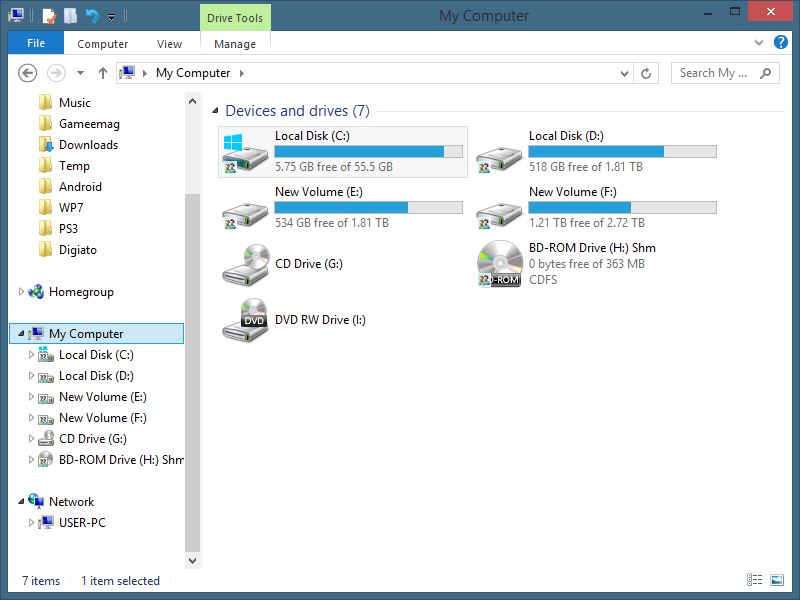
Task: Go up one level with Up arrow
Action: 103,73
